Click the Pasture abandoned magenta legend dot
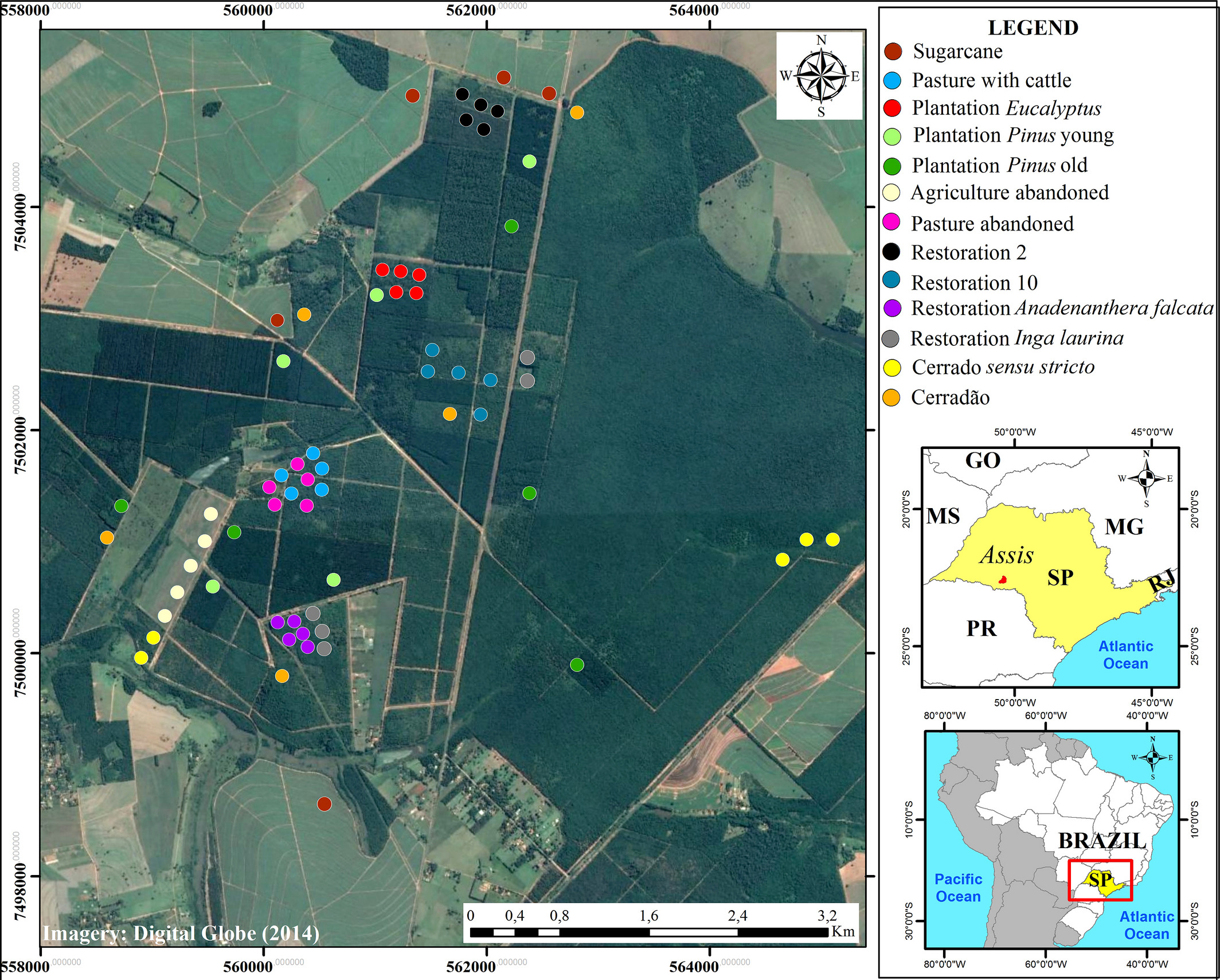Image resolution: width=1220 pixels, height=980 pixels. point(891,222)
